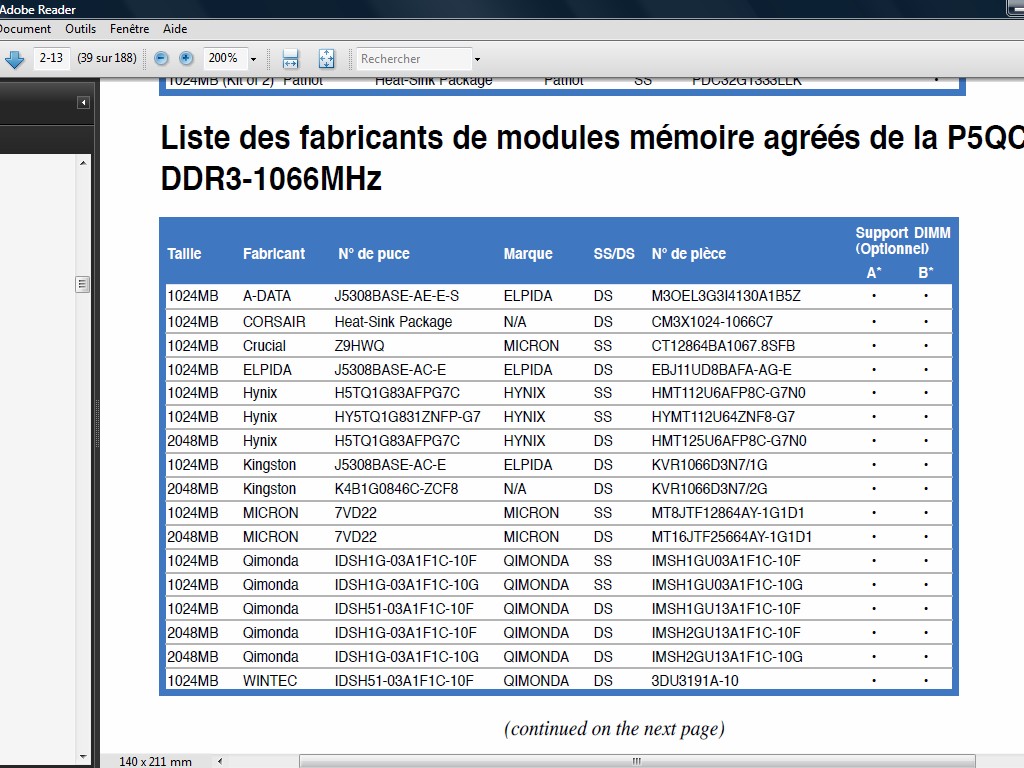Viewport: 1024px width, 768px height.
Task: Open the zoom percentage dropdown arrow
Action: [253, 59]
